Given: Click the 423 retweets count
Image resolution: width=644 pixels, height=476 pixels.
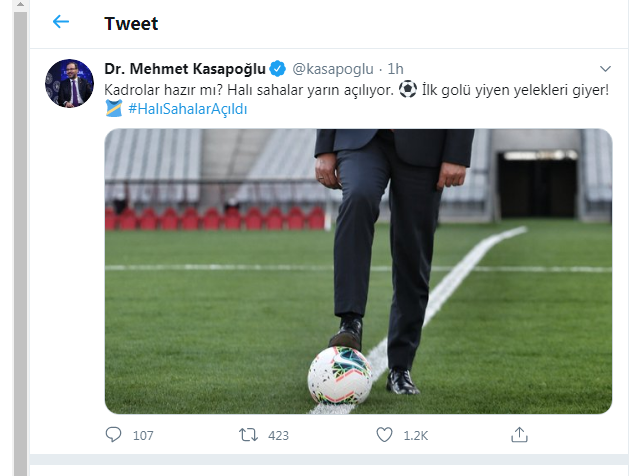Looking at the screenshot, I should tap(279, 436).
